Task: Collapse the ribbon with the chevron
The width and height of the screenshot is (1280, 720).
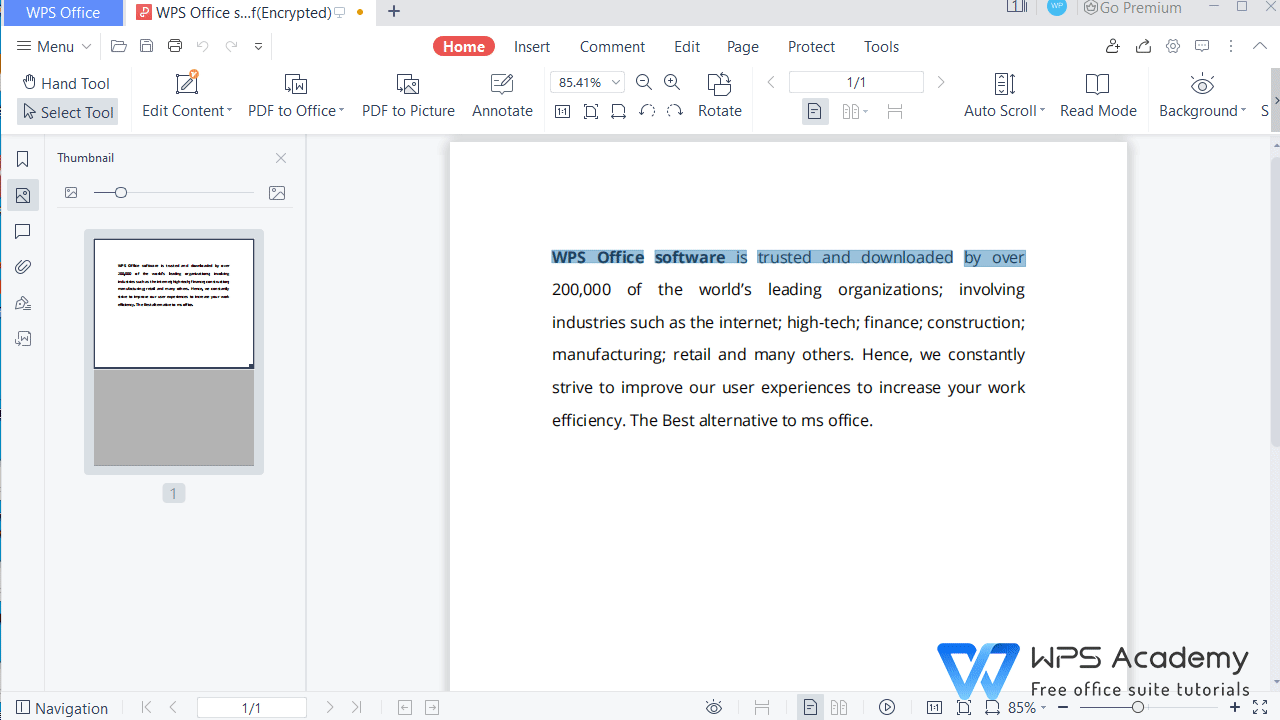Action: 1260,46
